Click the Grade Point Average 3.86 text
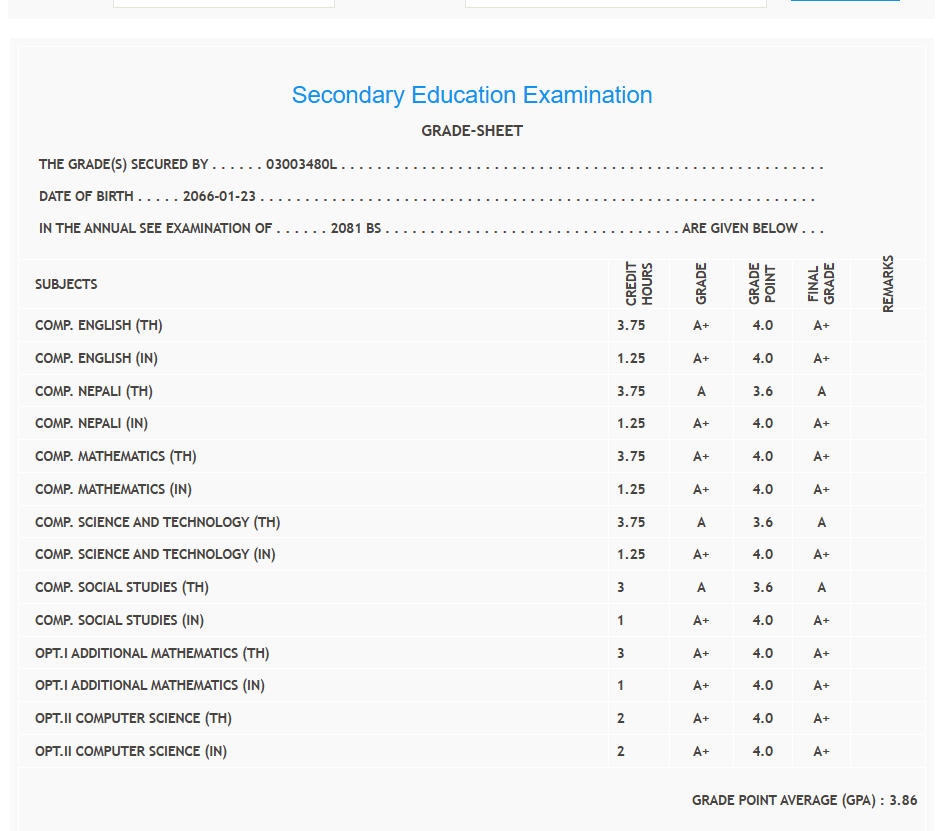 point(804,800)
